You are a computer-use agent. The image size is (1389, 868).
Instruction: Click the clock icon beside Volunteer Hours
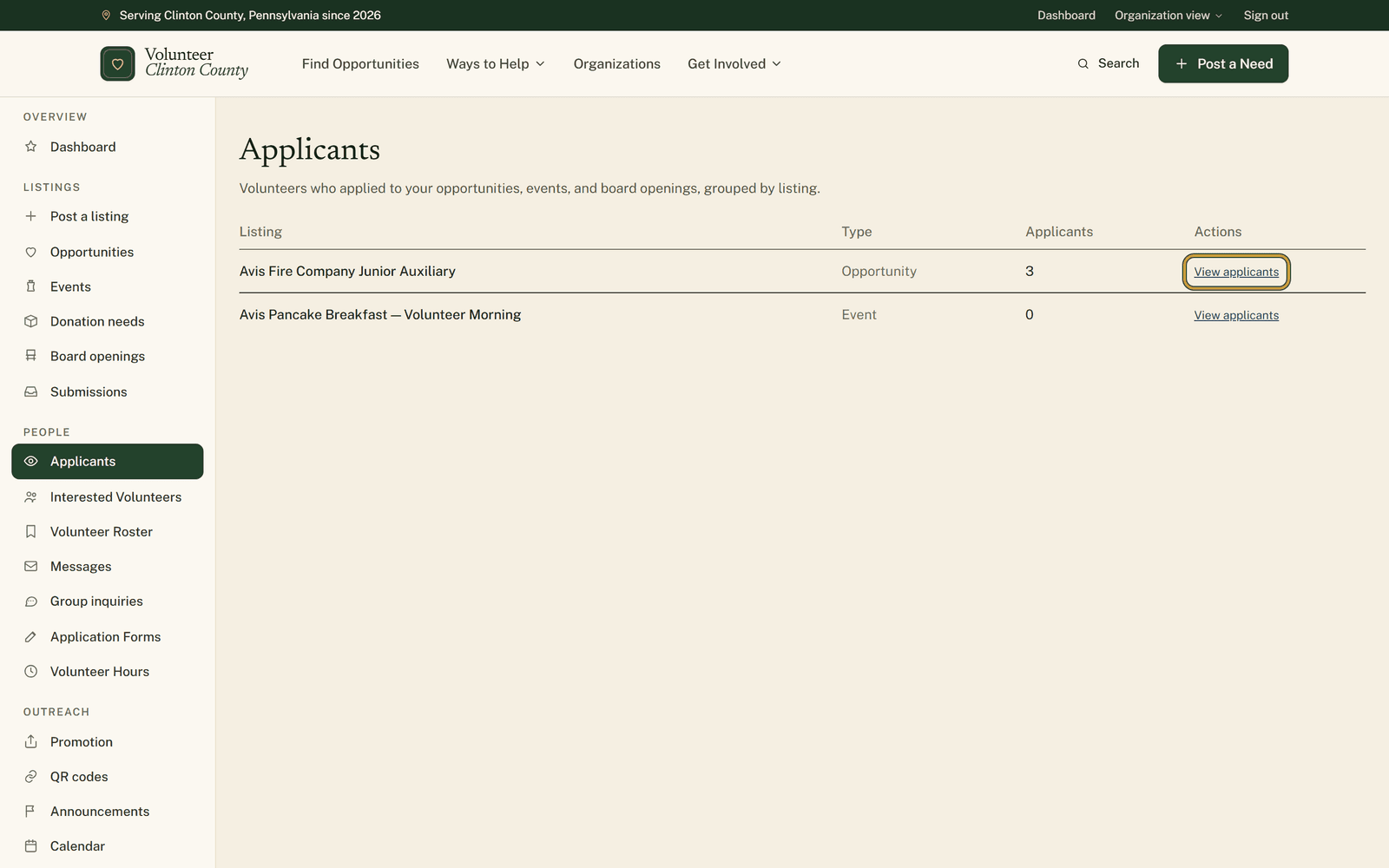(31, 671)
